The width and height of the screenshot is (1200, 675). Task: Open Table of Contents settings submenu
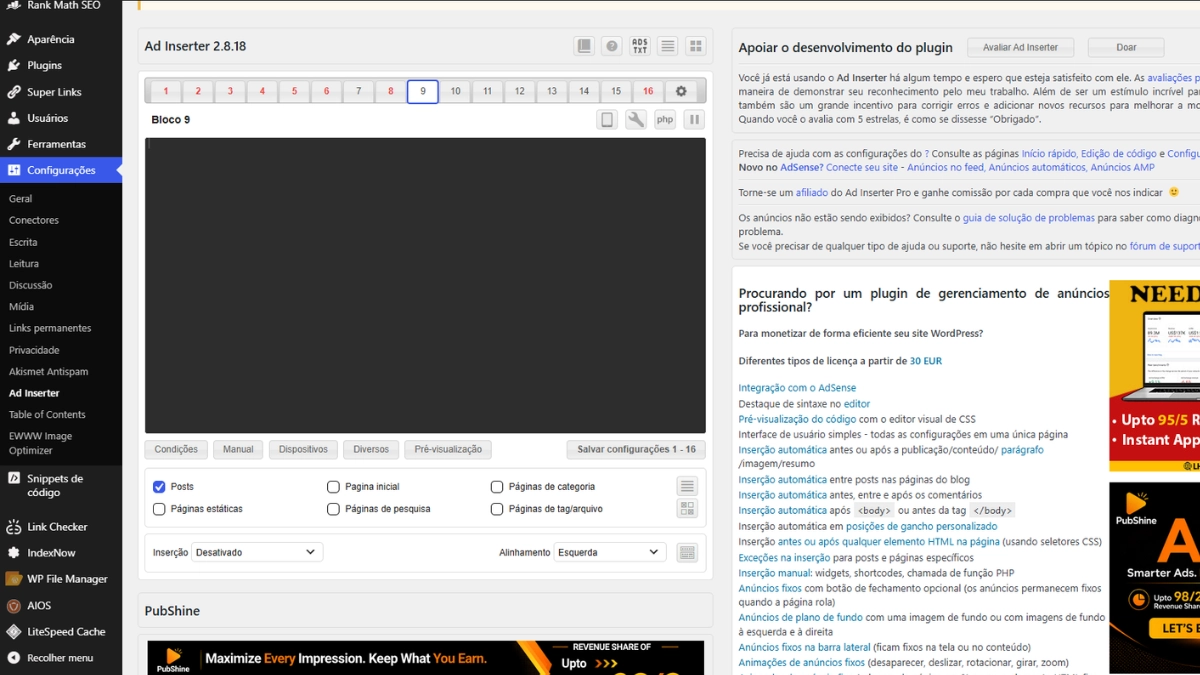click(x=47, y=414)
